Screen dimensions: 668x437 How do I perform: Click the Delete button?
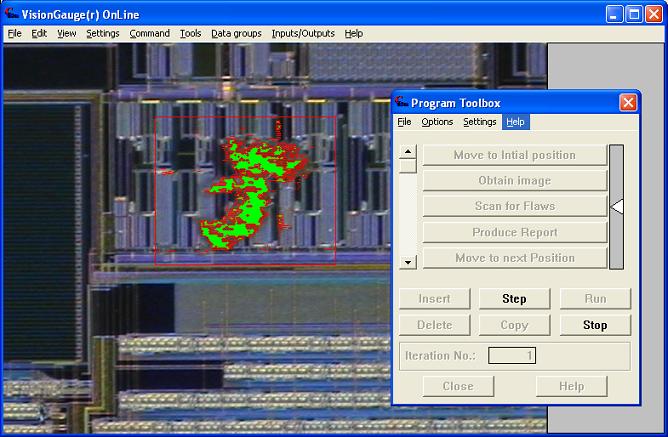click(x=435, y=325)
